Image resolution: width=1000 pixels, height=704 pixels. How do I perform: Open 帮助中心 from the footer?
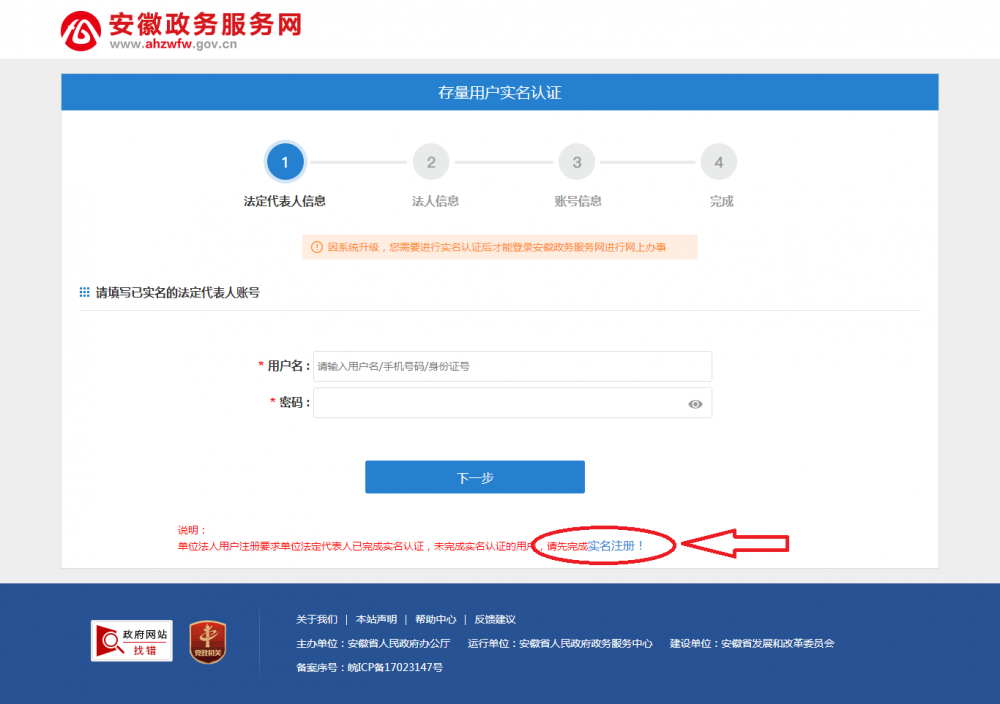(435, 619)
